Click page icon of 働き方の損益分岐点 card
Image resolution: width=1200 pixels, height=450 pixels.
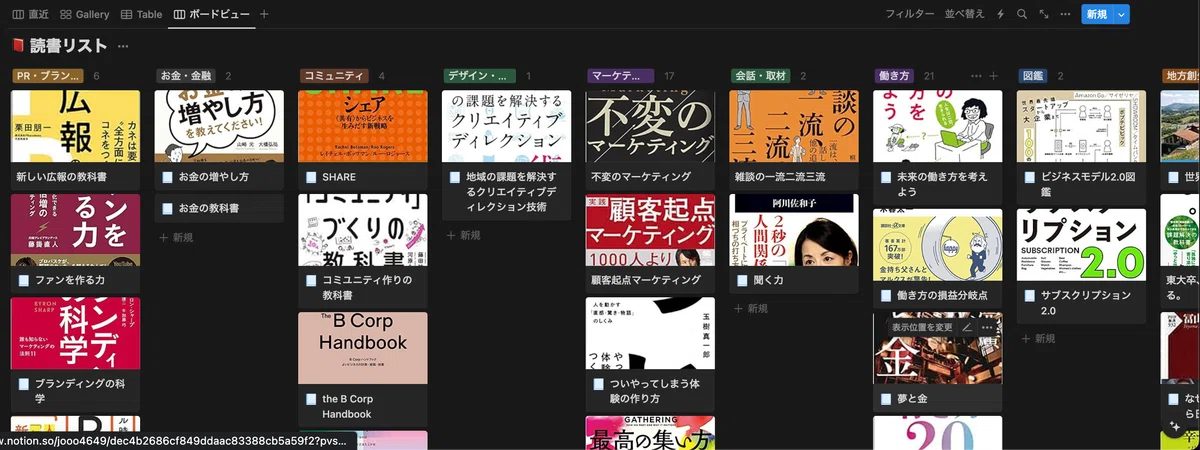pos(887,296)
